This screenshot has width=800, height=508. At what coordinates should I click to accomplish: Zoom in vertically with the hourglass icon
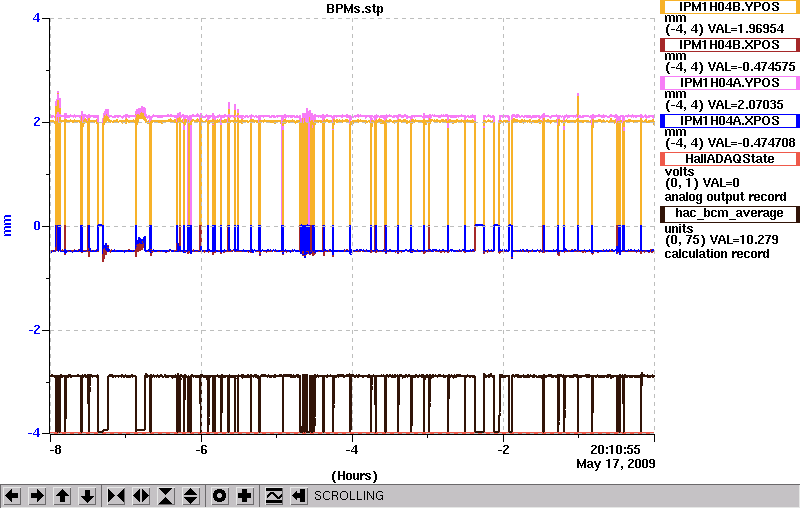point(166,496)
